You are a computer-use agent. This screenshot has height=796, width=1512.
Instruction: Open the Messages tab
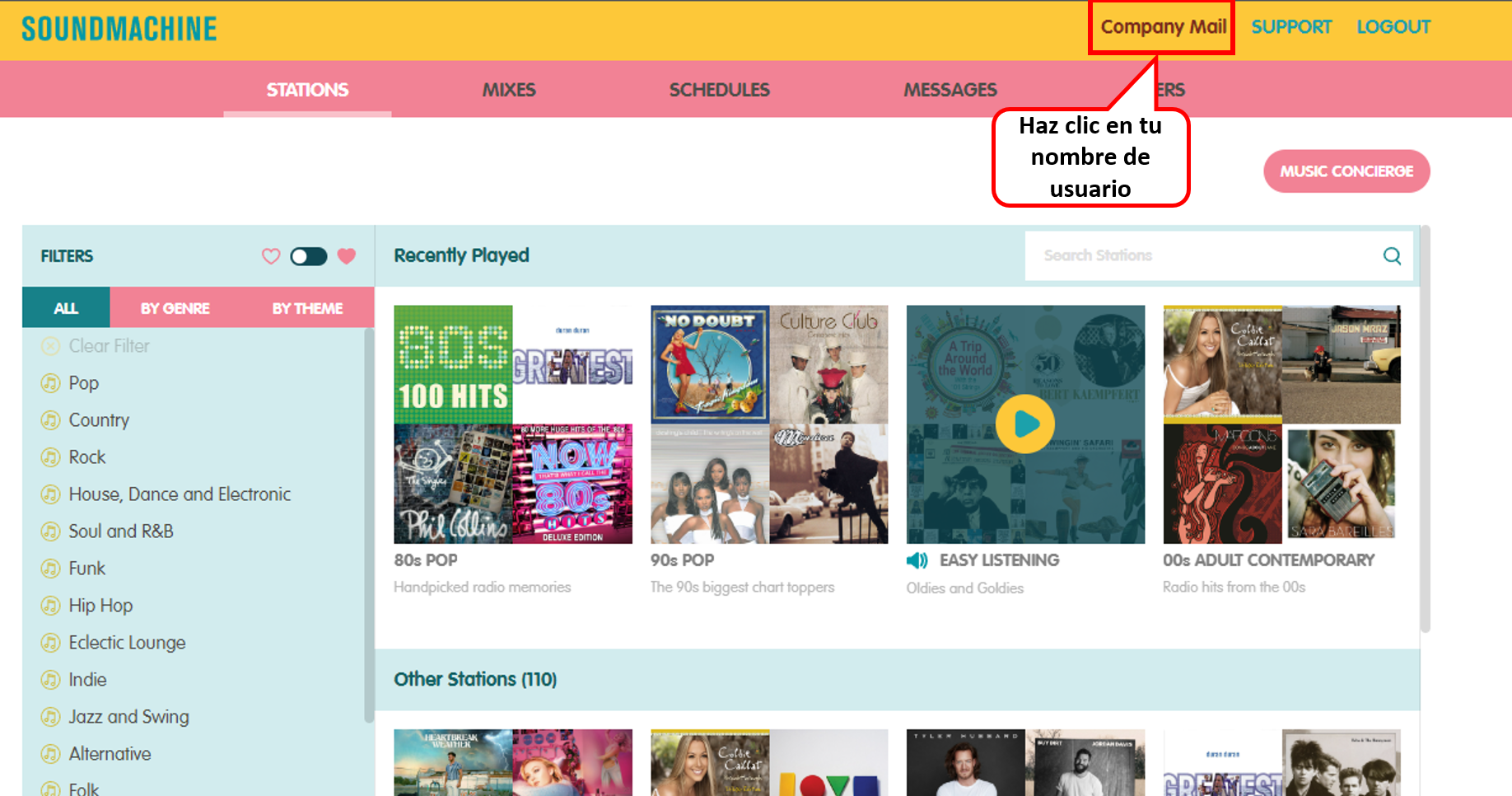point(950,90)
